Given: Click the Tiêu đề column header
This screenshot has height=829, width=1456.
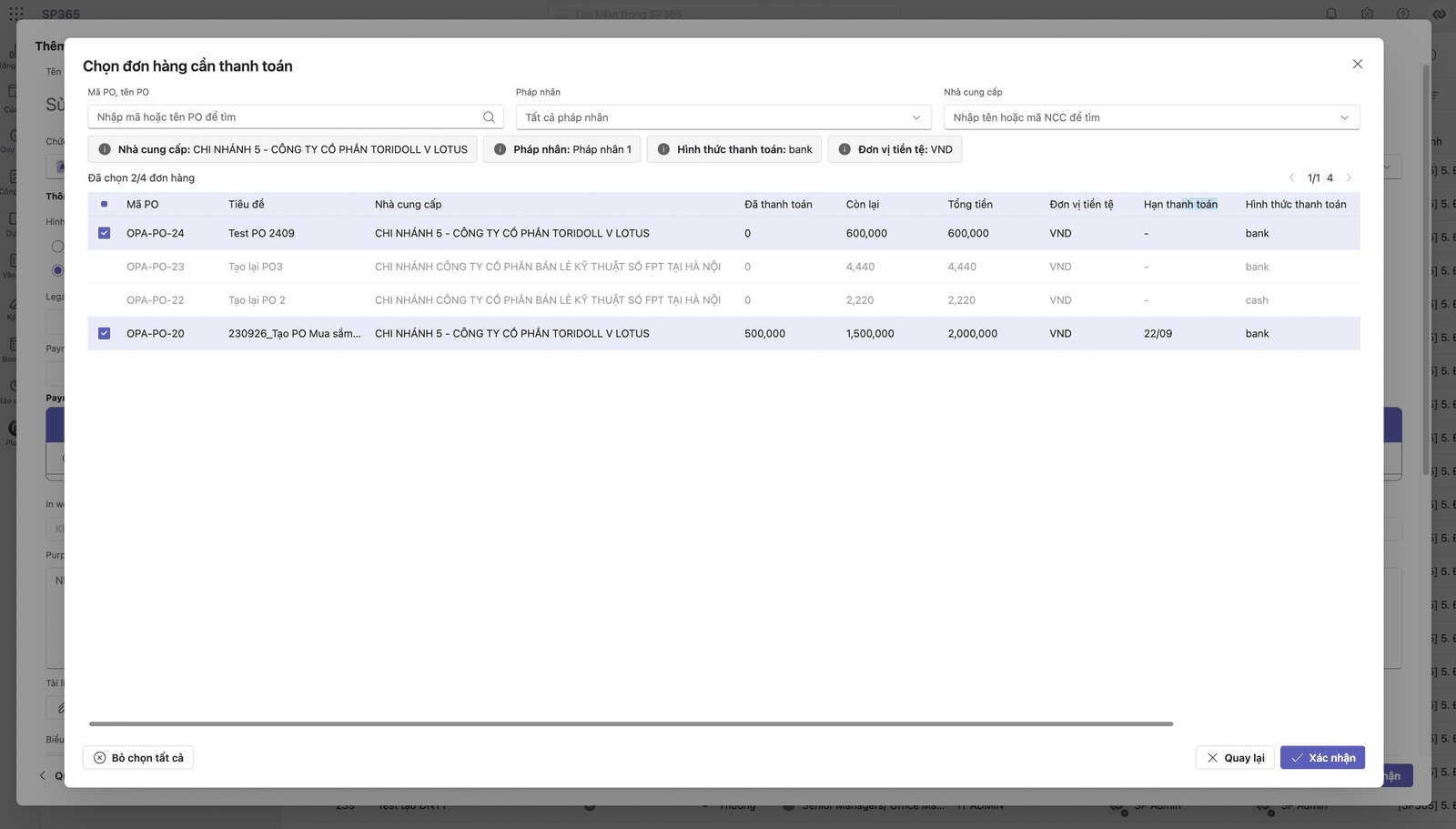Looking at the screenshot, I should click(247, 205).
